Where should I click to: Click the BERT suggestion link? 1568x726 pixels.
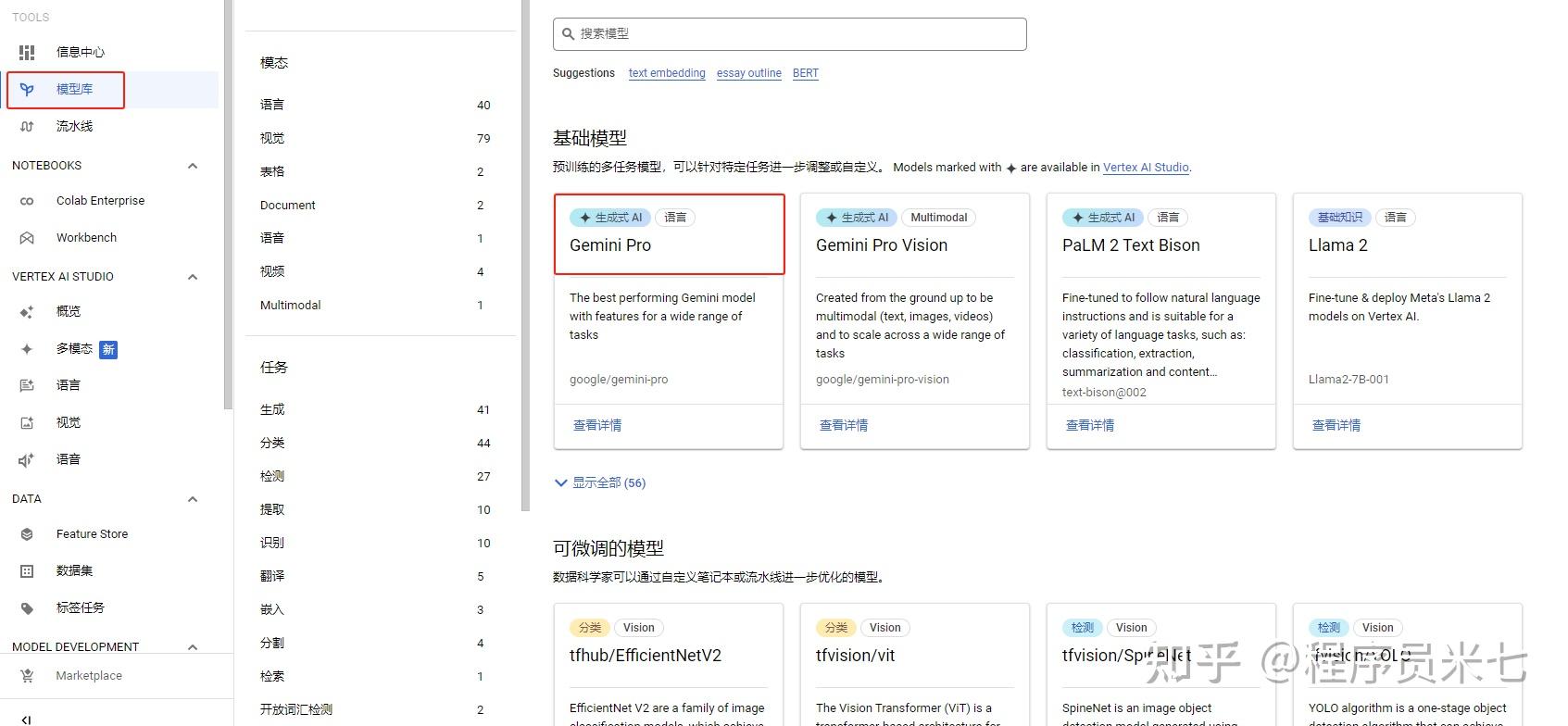(806, 73)
